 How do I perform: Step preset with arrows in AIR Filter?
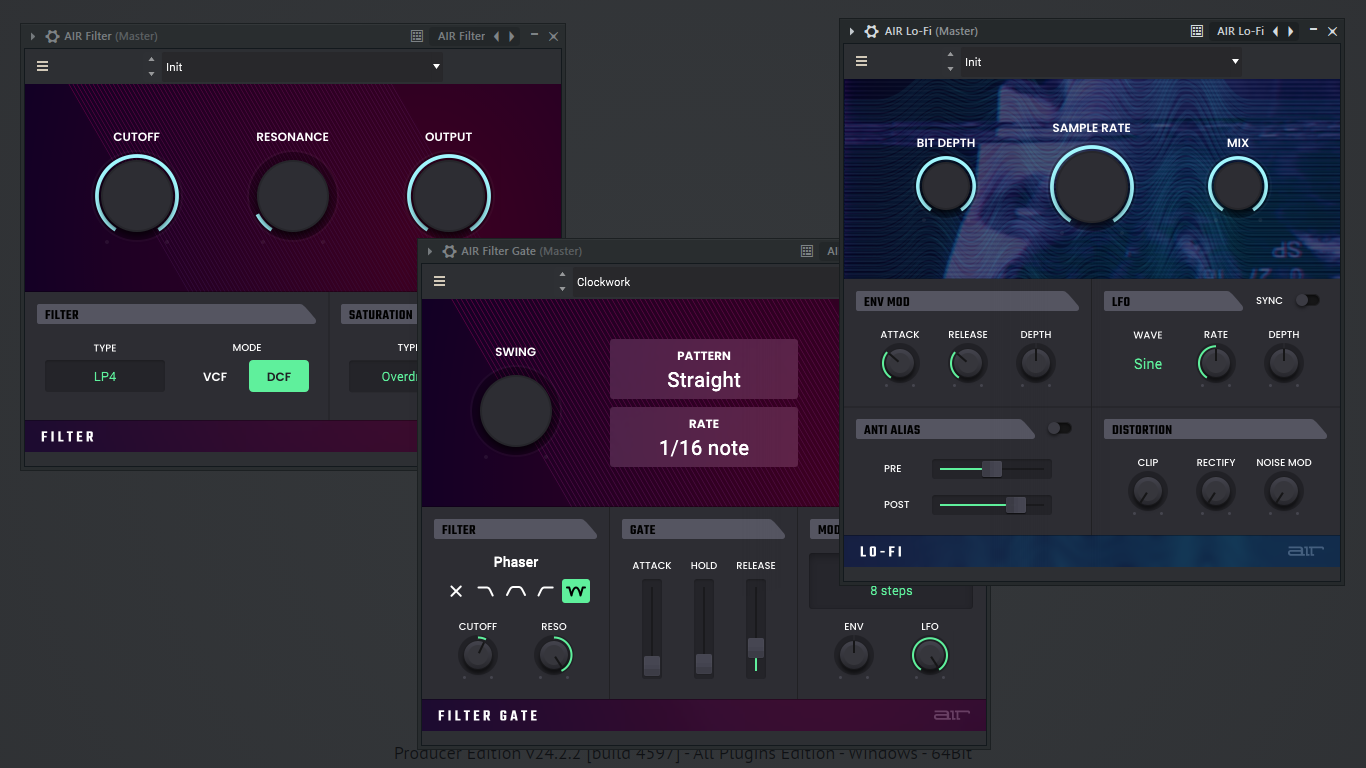coord(152,67)
